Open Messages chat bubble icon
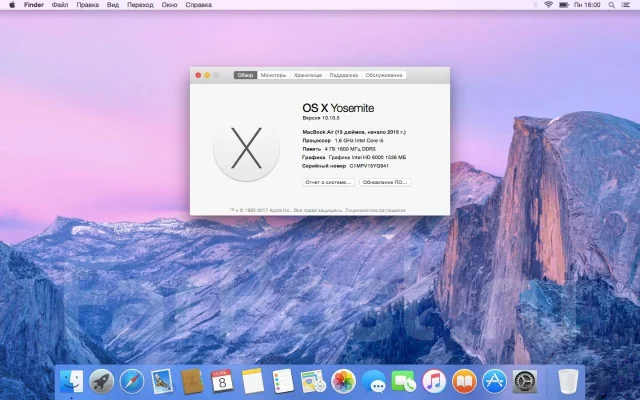The width and height of the screenshot is (640, 400). point(373,382)
